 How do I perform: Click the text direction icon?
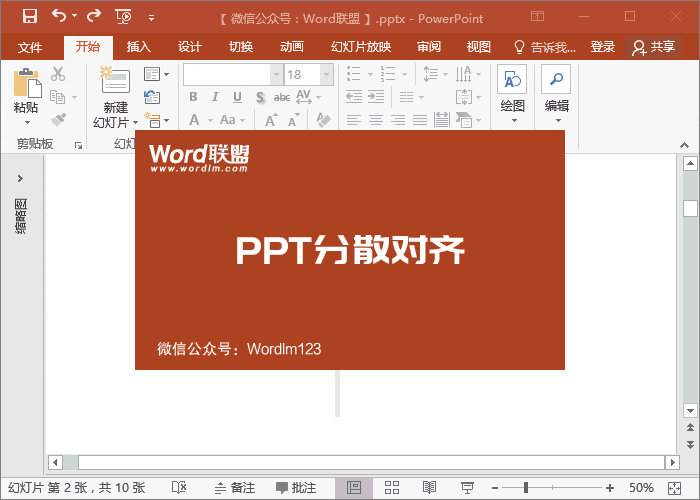click(463, 74)
